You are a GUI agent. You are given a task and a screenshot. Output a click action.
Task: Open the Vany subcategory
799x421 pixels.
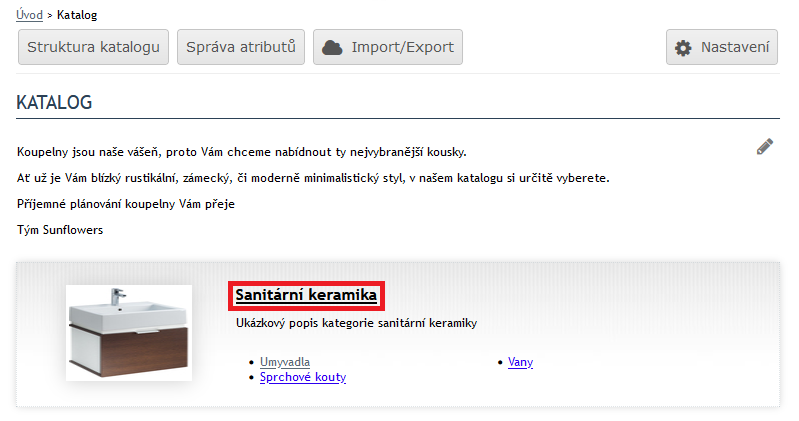coord(520,362)
